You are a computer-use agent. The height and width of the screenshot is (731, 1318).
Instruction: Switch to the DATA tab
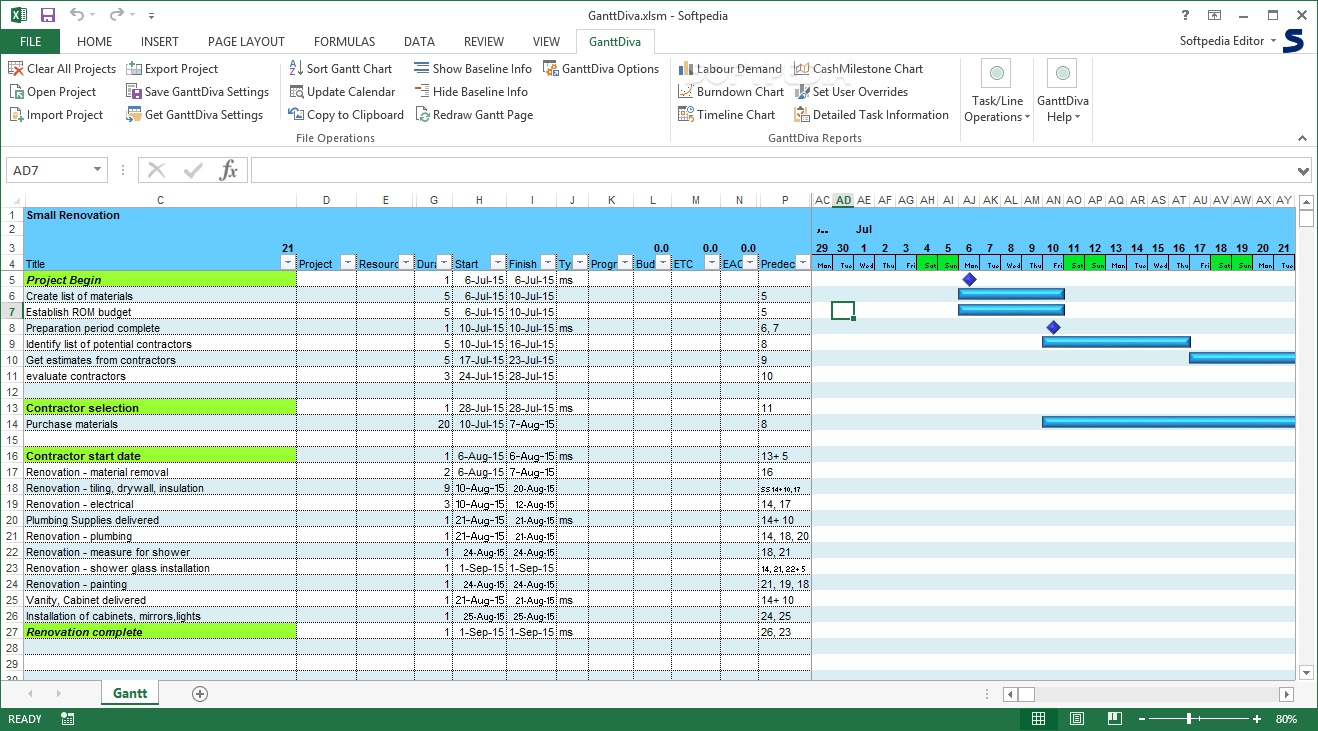(419, 42)
